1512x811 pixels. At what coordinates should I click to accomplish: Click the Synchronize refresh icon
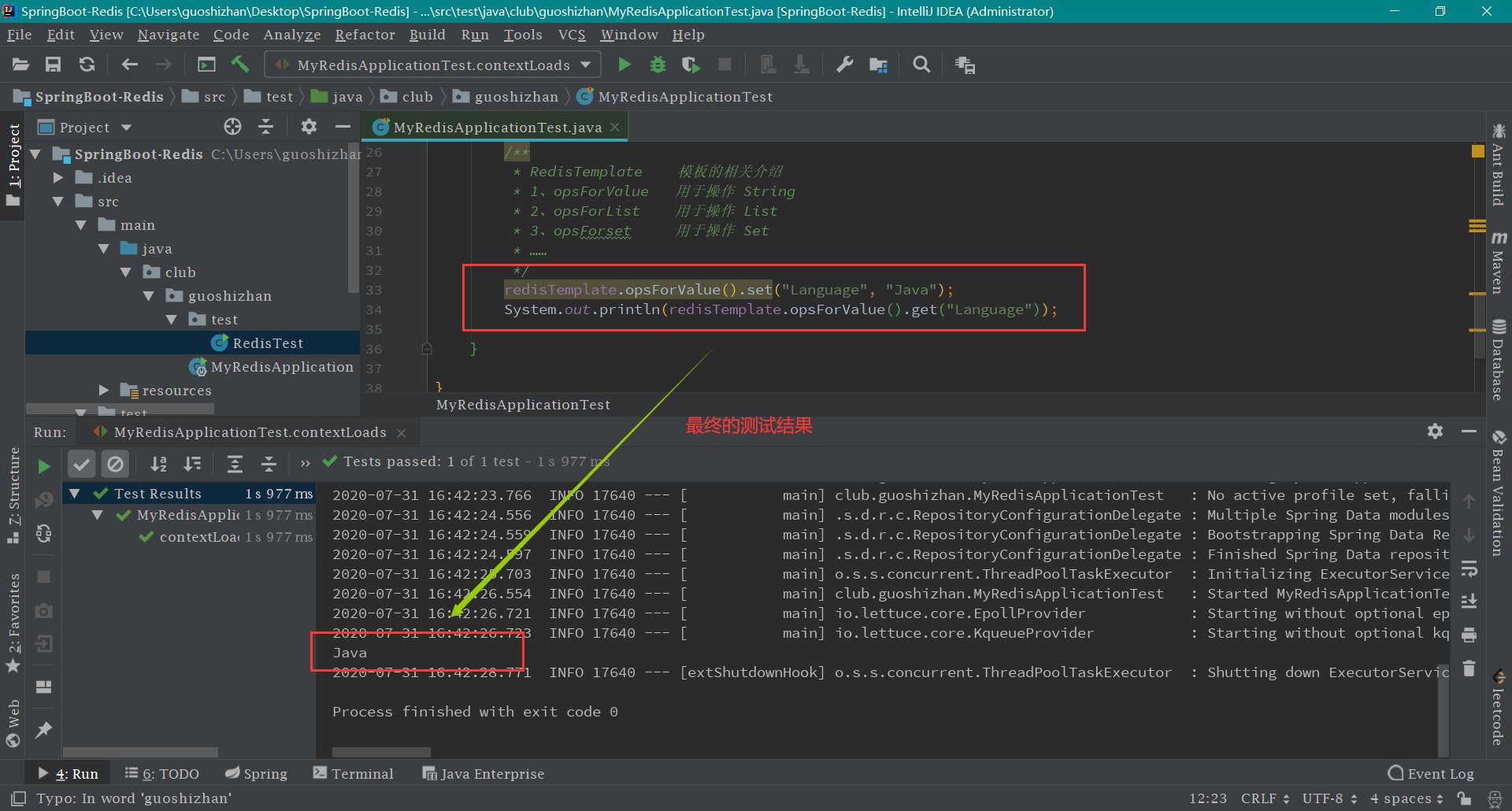[87, 65]
